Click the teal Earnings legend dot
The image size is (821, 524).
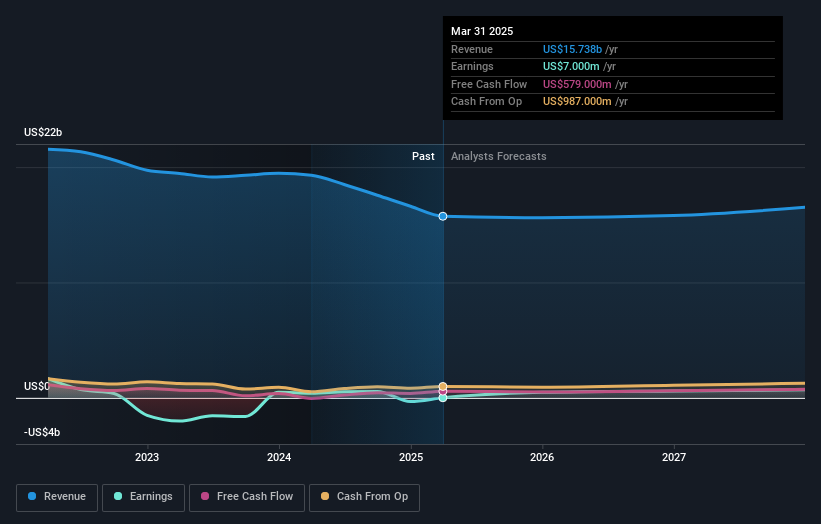[x=118, y=496]
